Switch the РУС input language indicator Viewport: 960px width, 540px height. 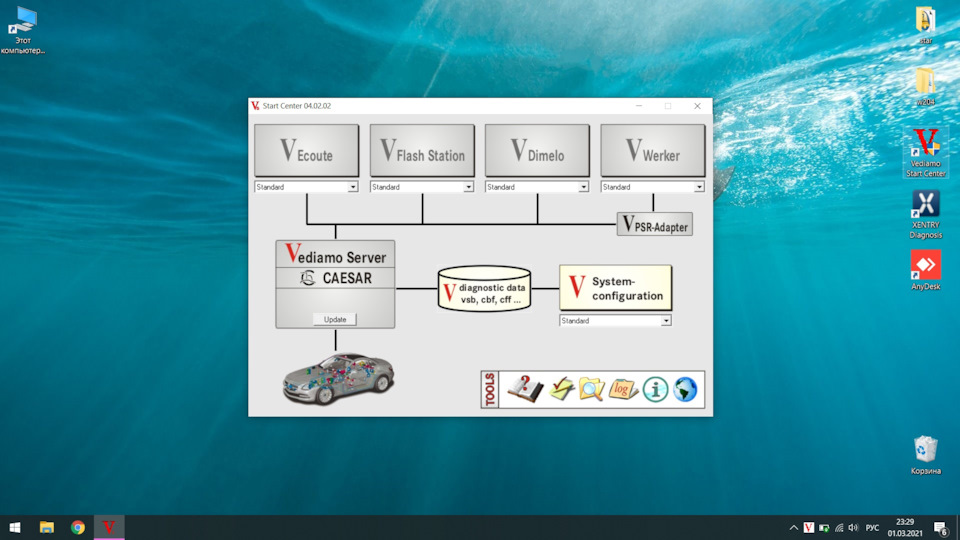coord(872,528)
